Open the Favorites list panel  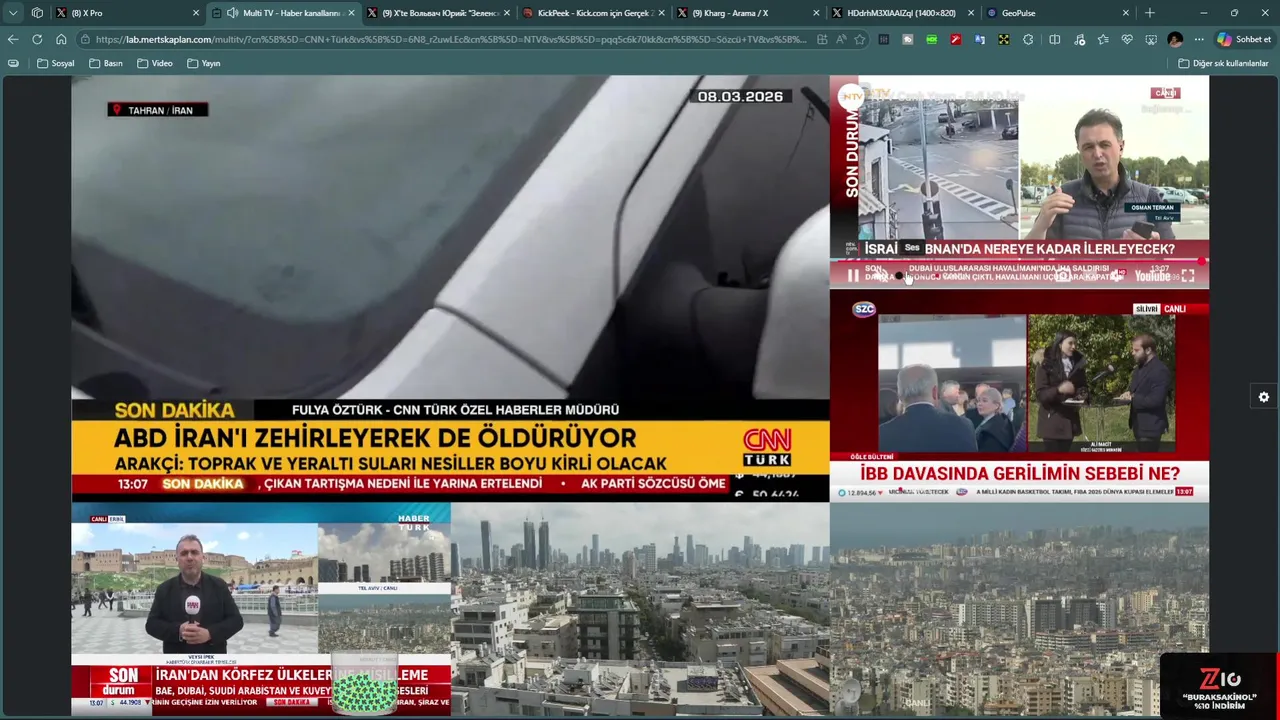point(1103,39)
